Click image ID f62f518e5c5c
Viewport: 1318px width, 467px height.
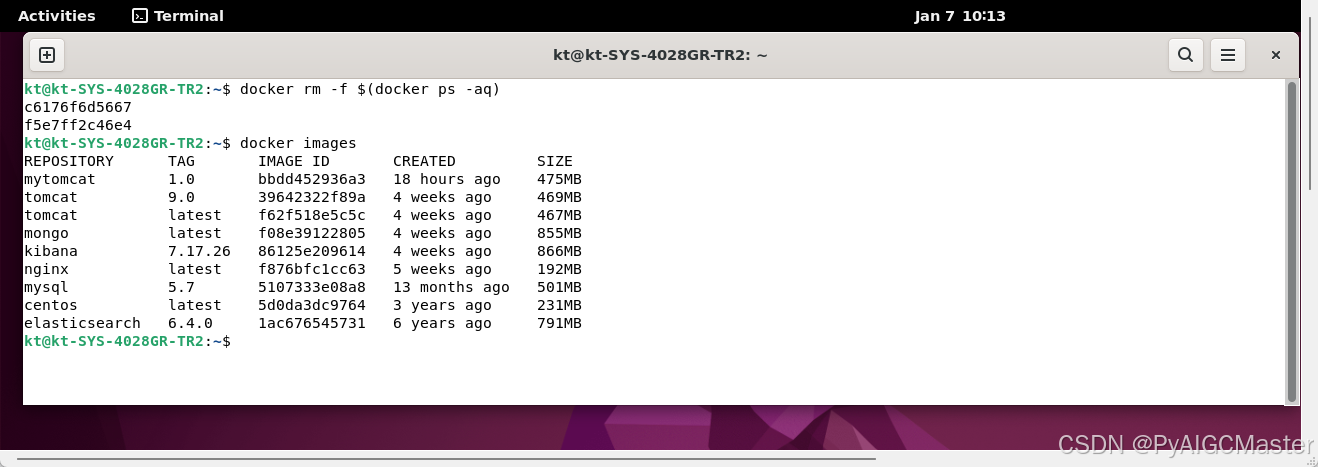pos(312,215)
